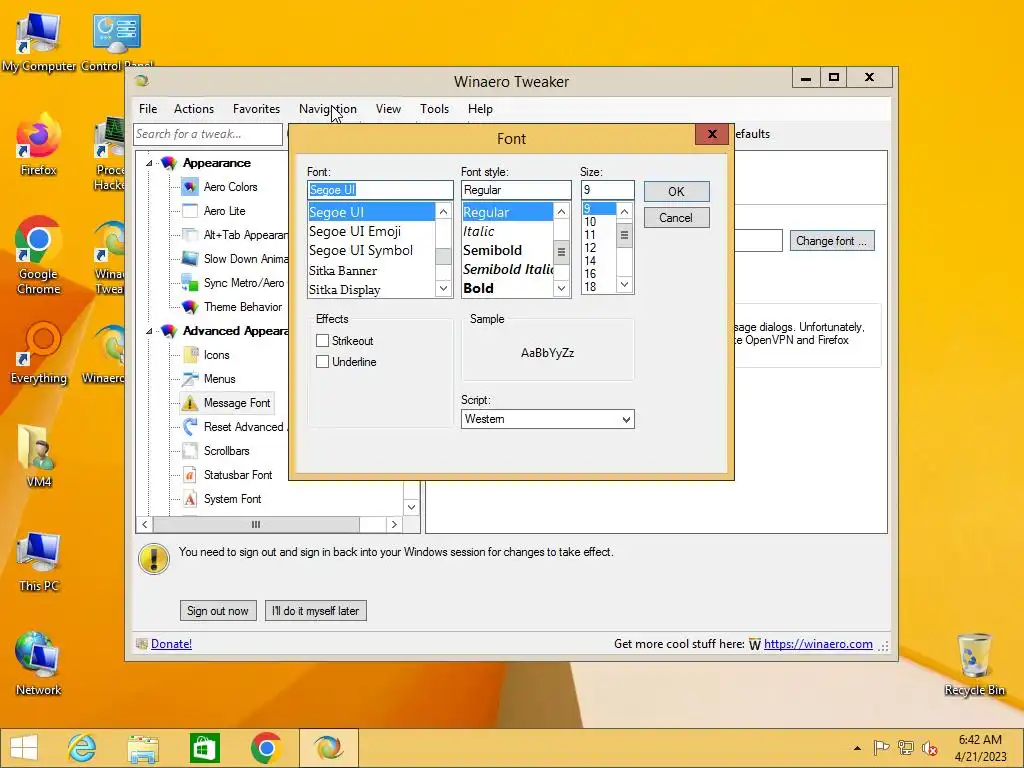The height and width of the screenshot is (768, 1024).
Task: Click the Message Font warning icon
Action: (x=189, y=403)
